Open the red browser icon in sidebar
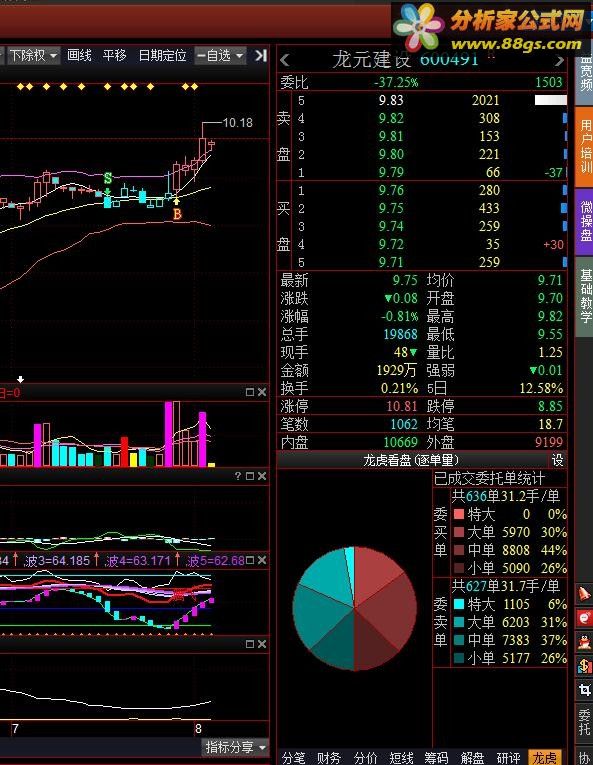The width and height of the screenshot is (593, 765). coord(584,617)
